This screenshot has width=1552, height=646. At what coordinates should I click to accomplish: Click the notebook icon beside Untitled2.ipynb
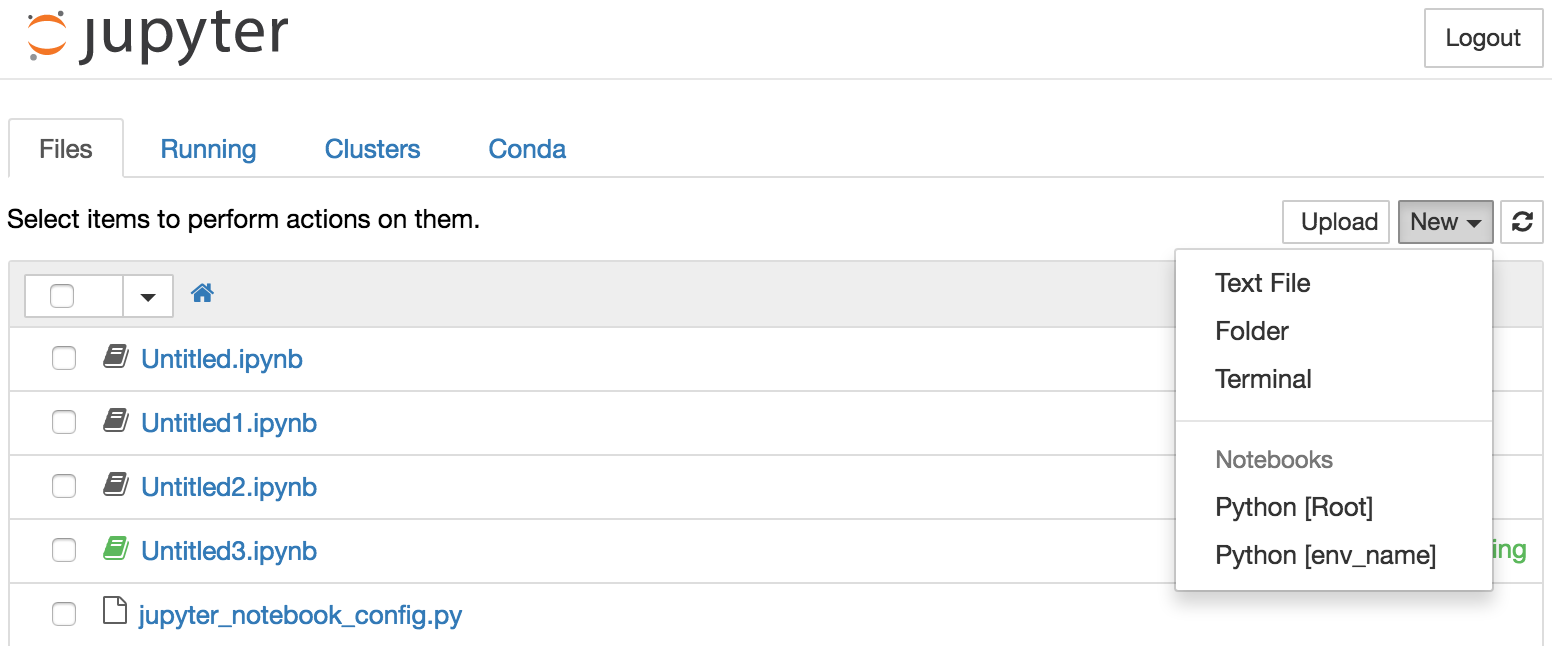116,484
